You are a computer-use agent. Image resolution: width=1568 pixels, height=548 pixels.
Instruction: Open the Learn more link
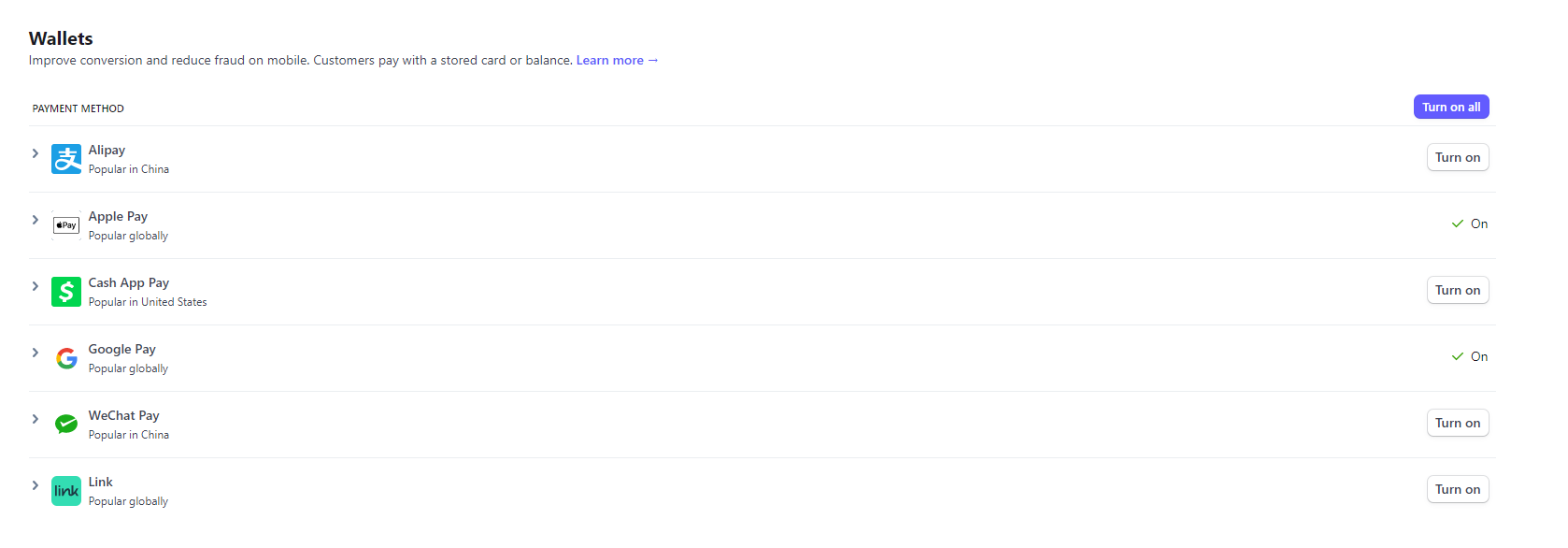617,61
